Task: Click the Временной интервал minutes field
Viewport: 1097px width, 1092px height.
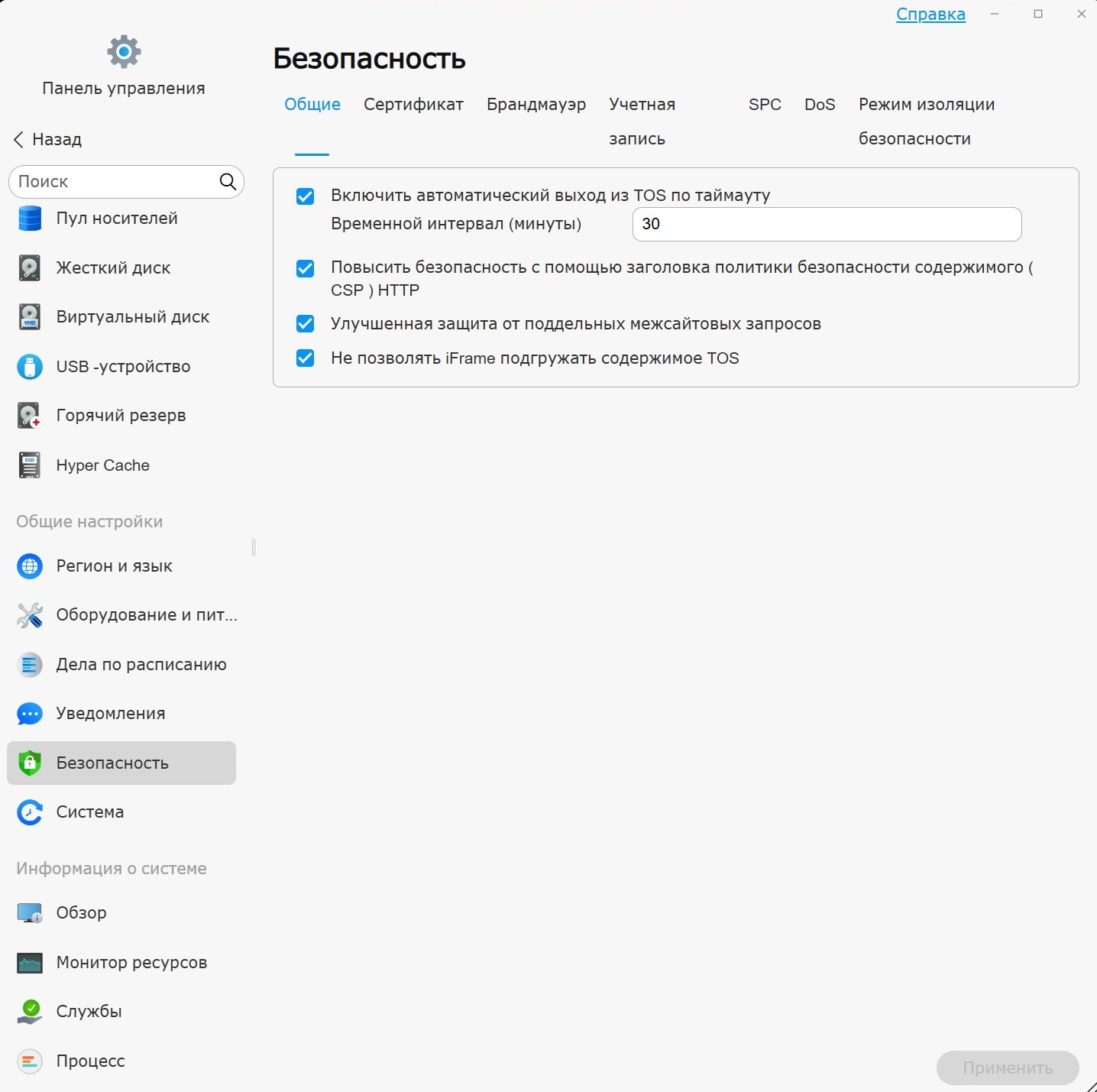Action: pyautogui.click(x=827, y=225)
